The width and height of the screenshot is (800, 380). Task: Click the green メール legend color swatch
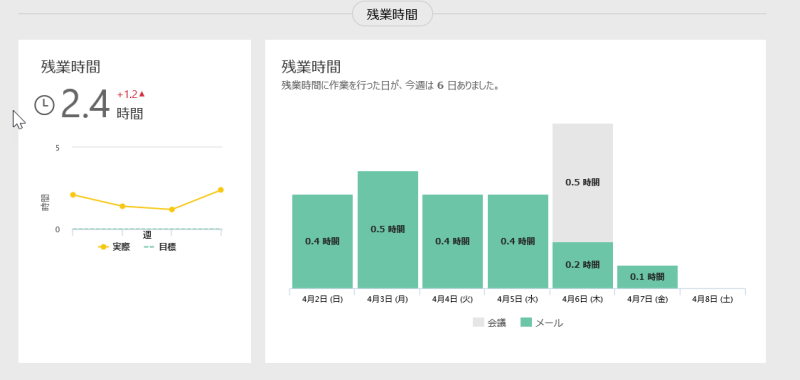[526, 322]
